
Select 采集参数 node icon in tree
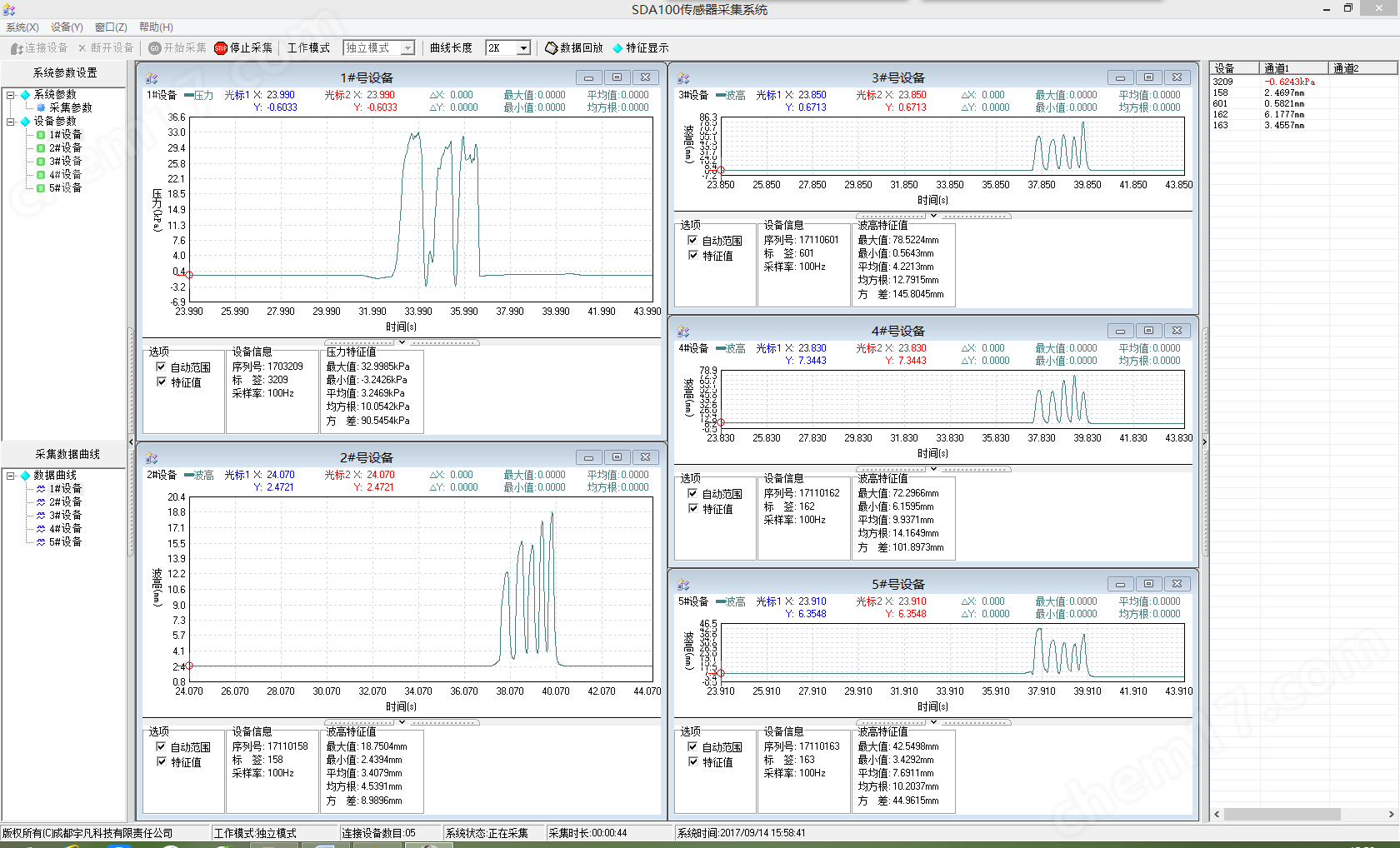point(41,107)
